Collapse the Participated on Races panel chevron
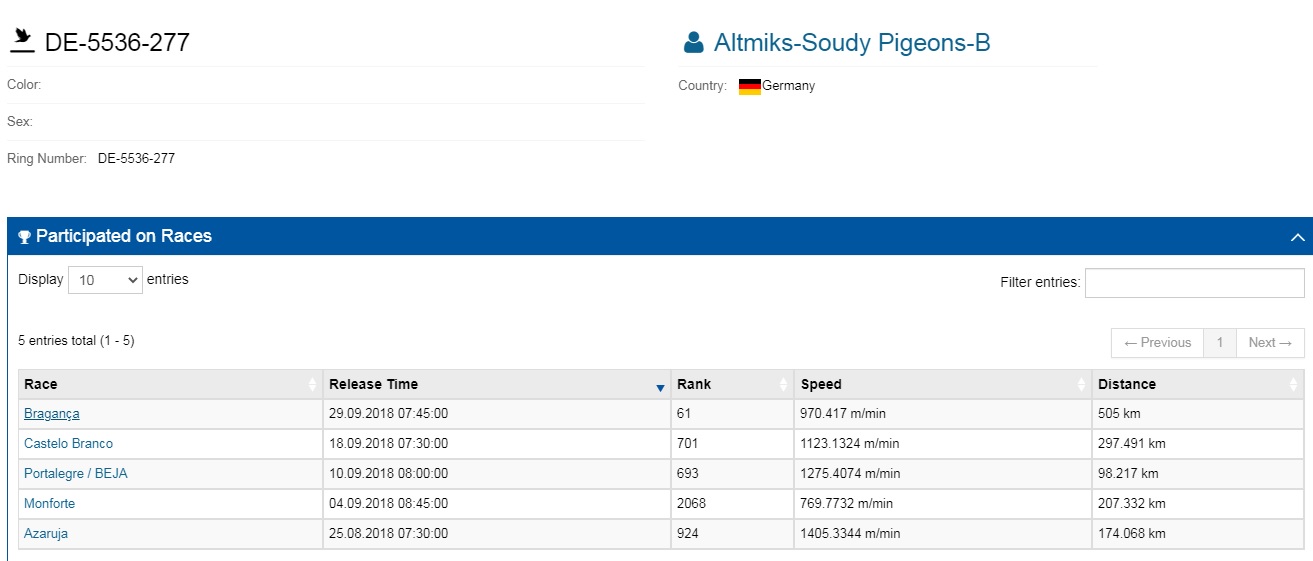The height and width of the screenshot is (561, 1313). [x=1297, y=237]
